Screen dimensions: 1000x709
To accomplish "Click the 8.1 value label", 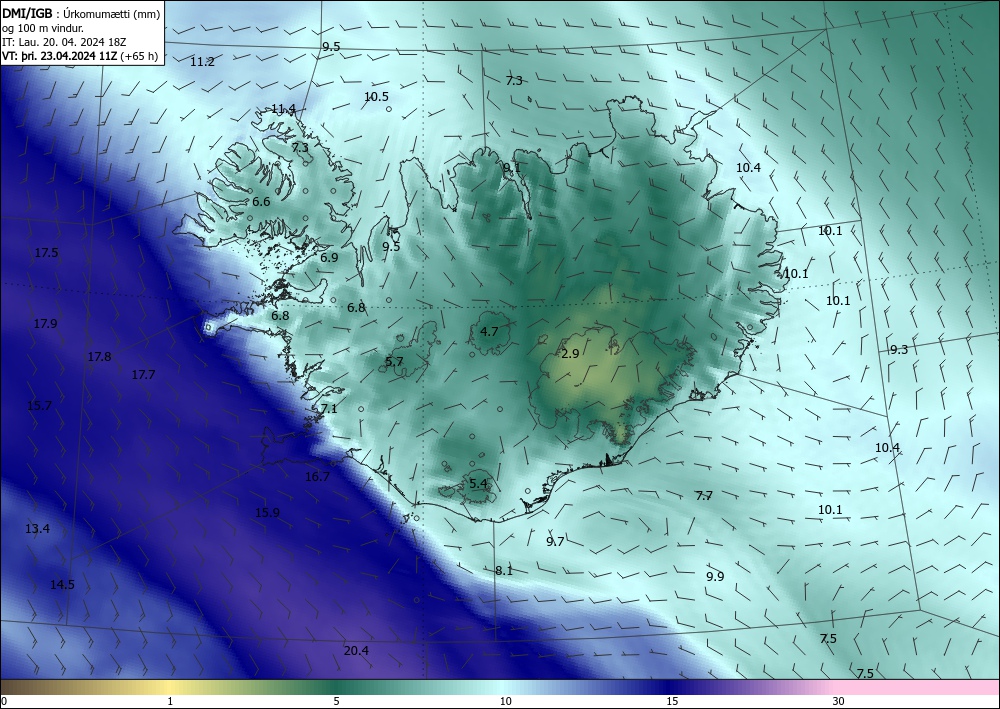I will [x=504, y=571].
